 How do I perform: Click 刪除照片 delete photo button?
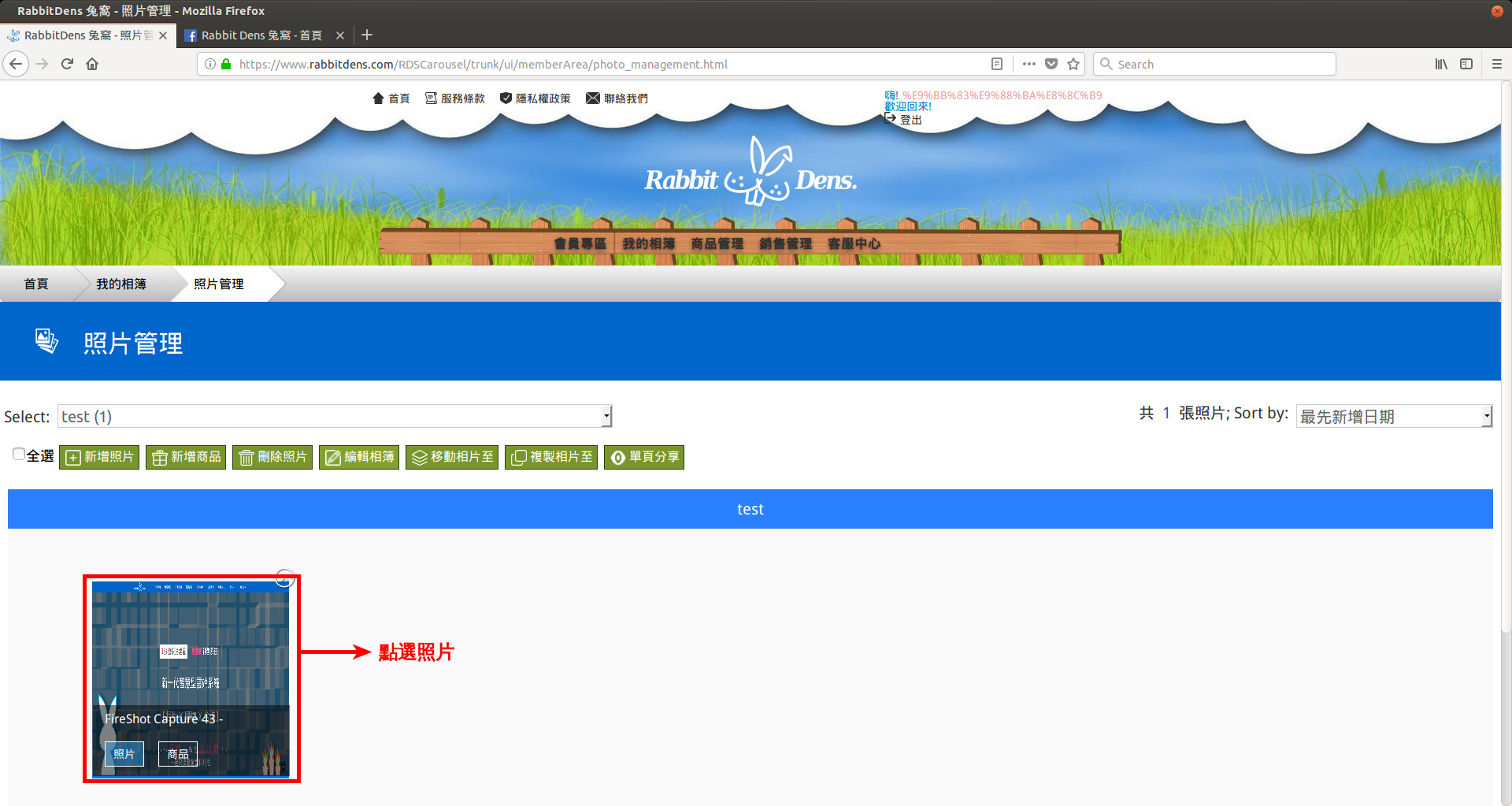272,457
